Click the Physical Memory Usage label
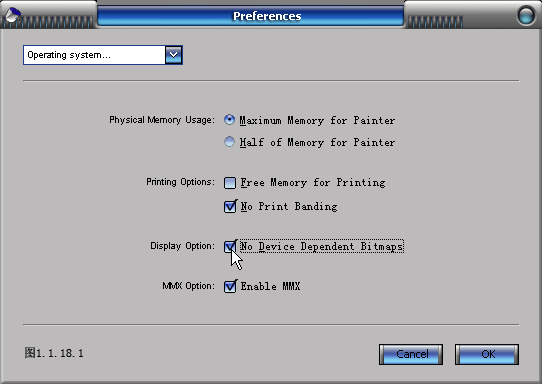542x384 pixels. click(162, 120)
